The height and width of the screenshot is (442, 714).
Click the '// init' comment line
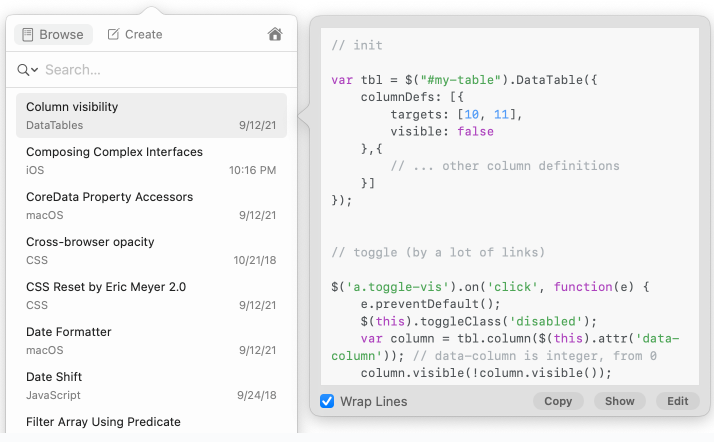[356, 45]
